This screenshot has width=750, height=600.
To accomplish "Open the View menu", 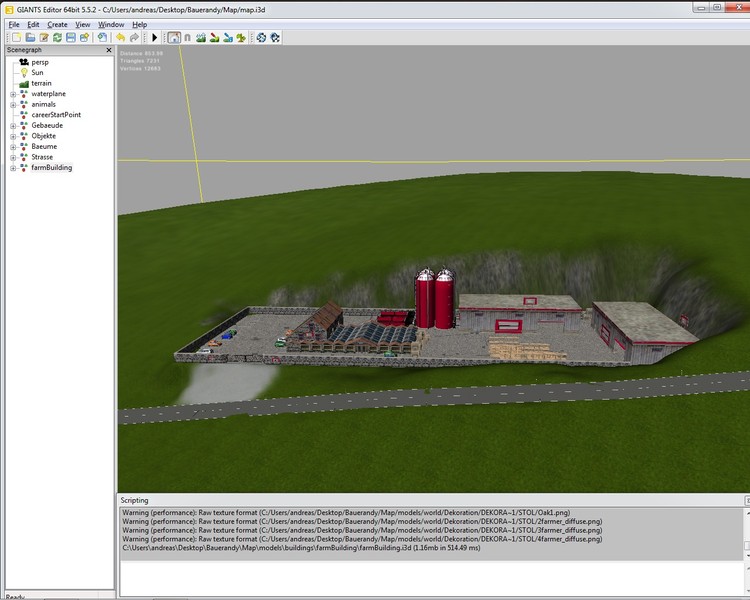I will (82, 24).
